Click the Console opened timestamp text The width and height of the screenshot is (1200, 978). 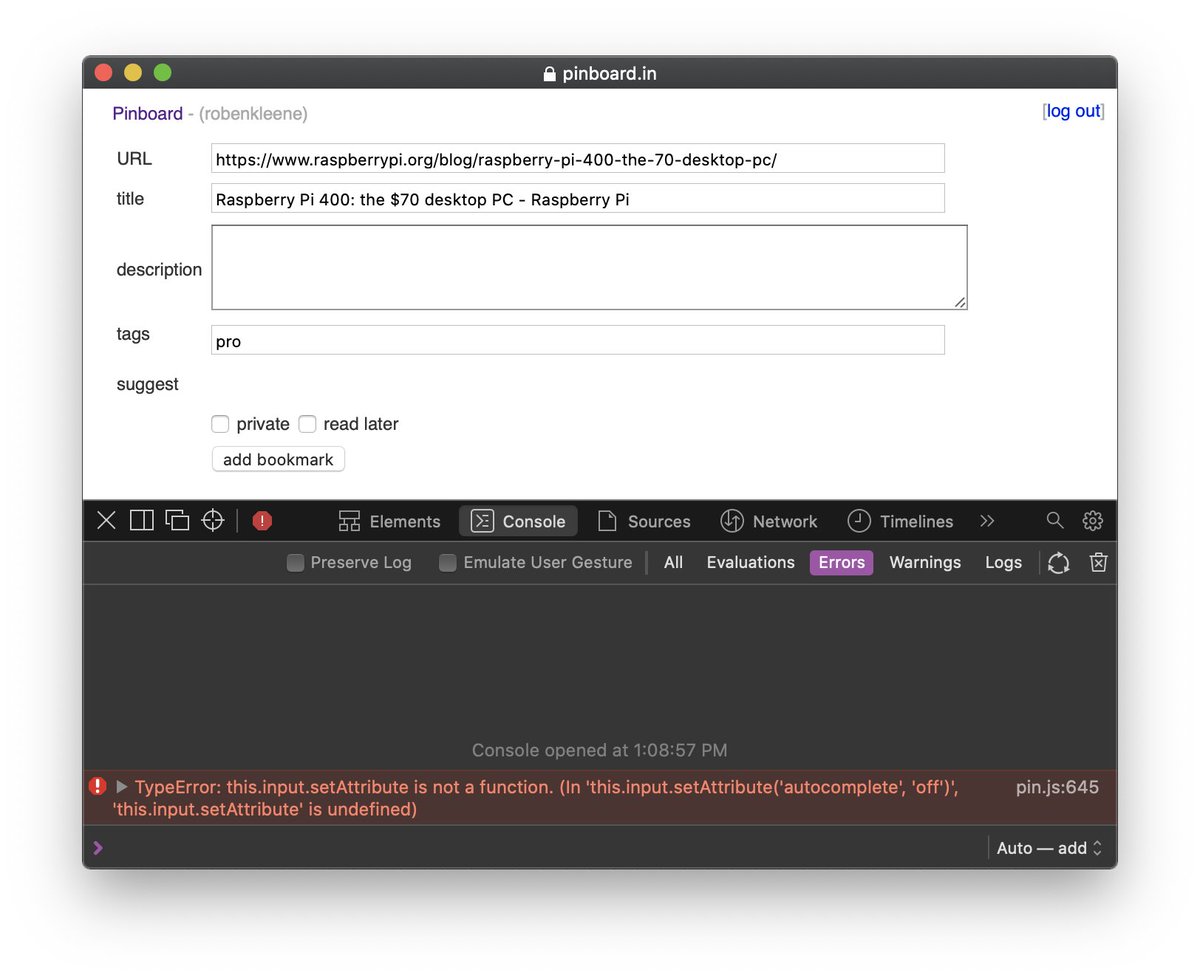pos(599,750)
